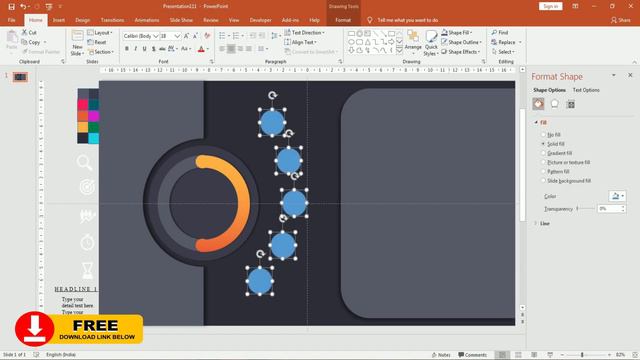The image size is (640, 360).
Task: Click Increase Font Size icon
Action: 187,36
